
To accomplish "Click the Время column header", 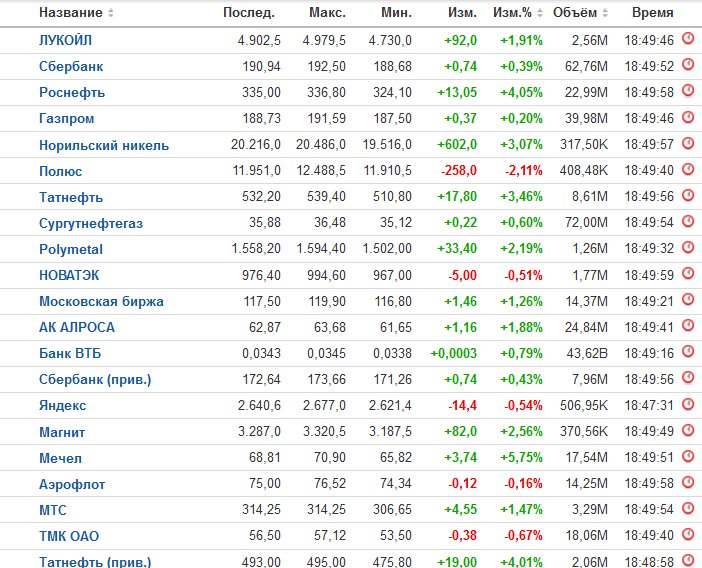I will [x=653, y=13].
